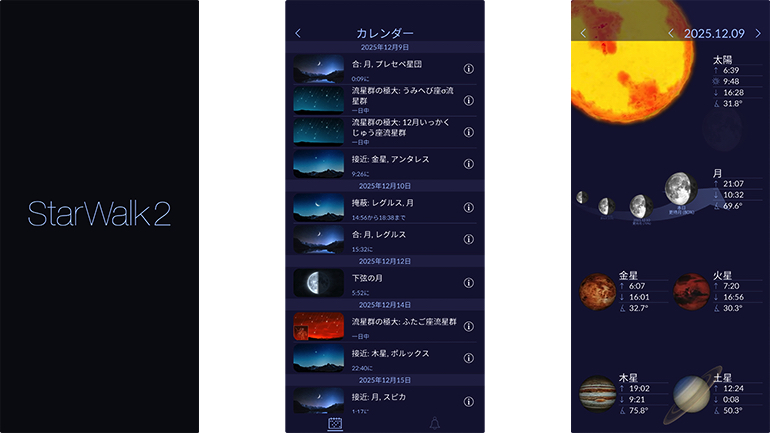Open 合: 月, レグルス event entry

coord(385,239)
